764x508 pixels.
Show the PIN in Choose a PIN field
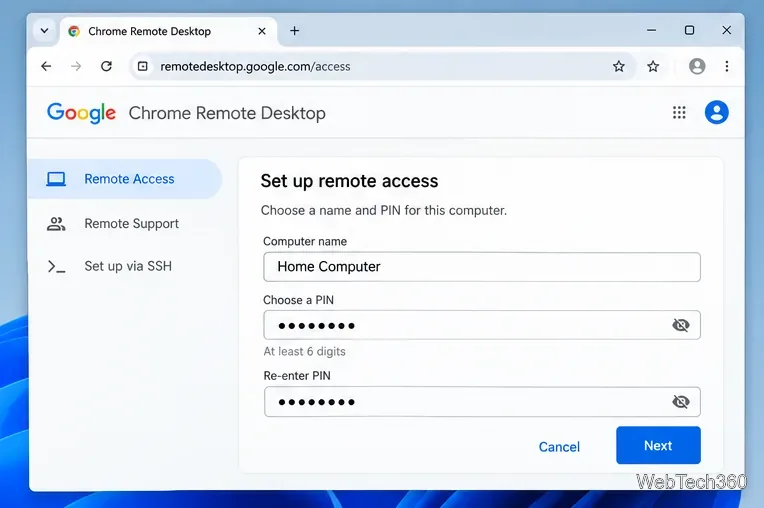point(681,325)
